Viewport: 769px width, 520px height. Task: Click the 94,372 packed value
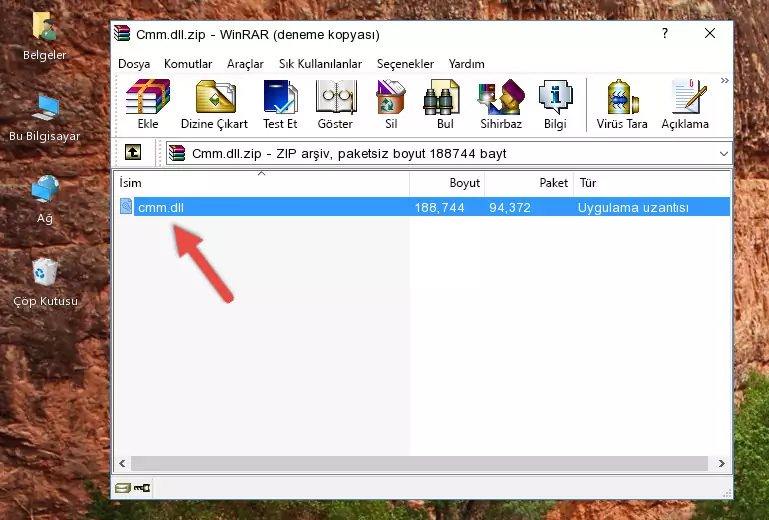click(x=510, y=208)
